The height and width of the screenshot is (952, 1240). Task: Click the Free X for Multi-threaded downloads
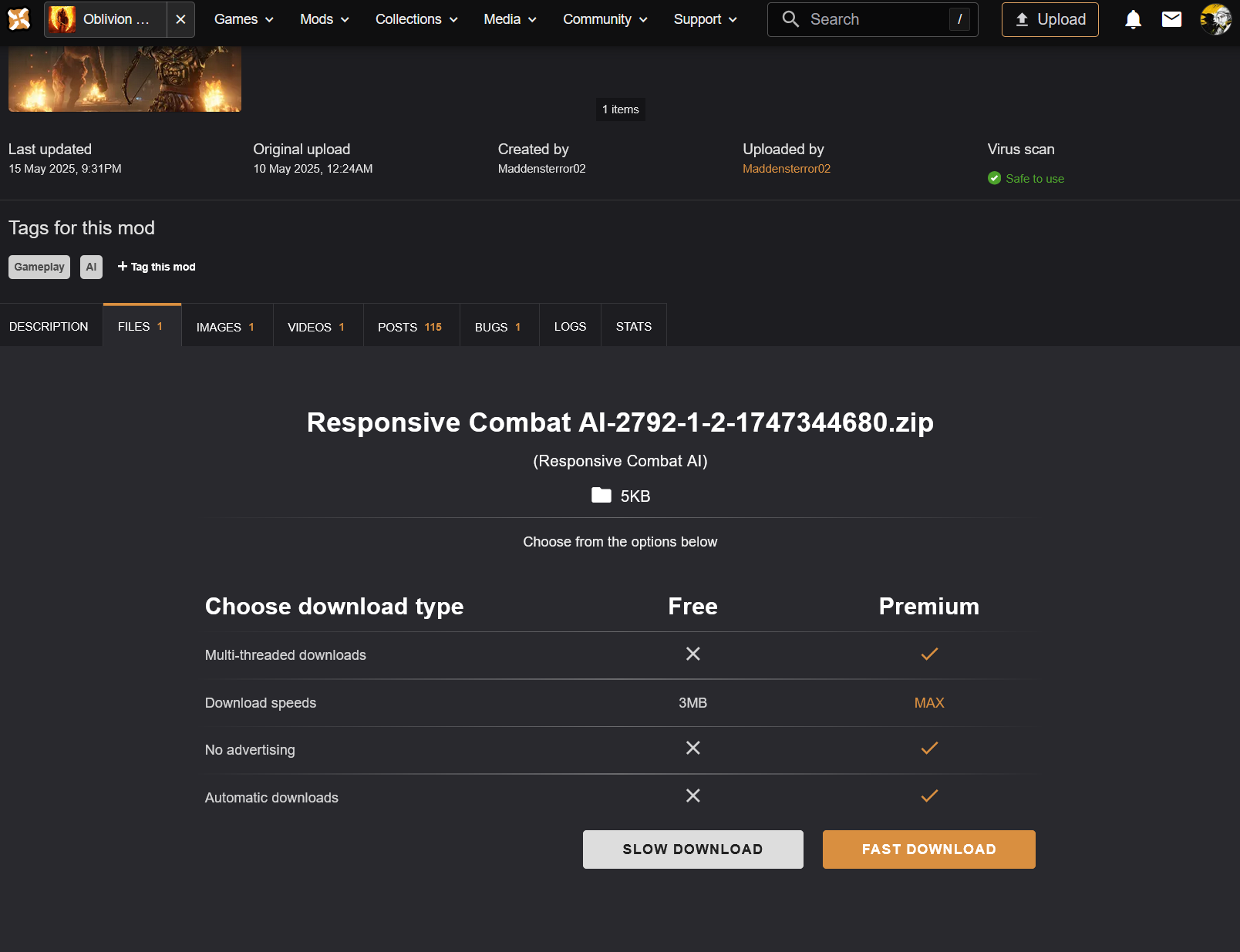click(693, 654)
